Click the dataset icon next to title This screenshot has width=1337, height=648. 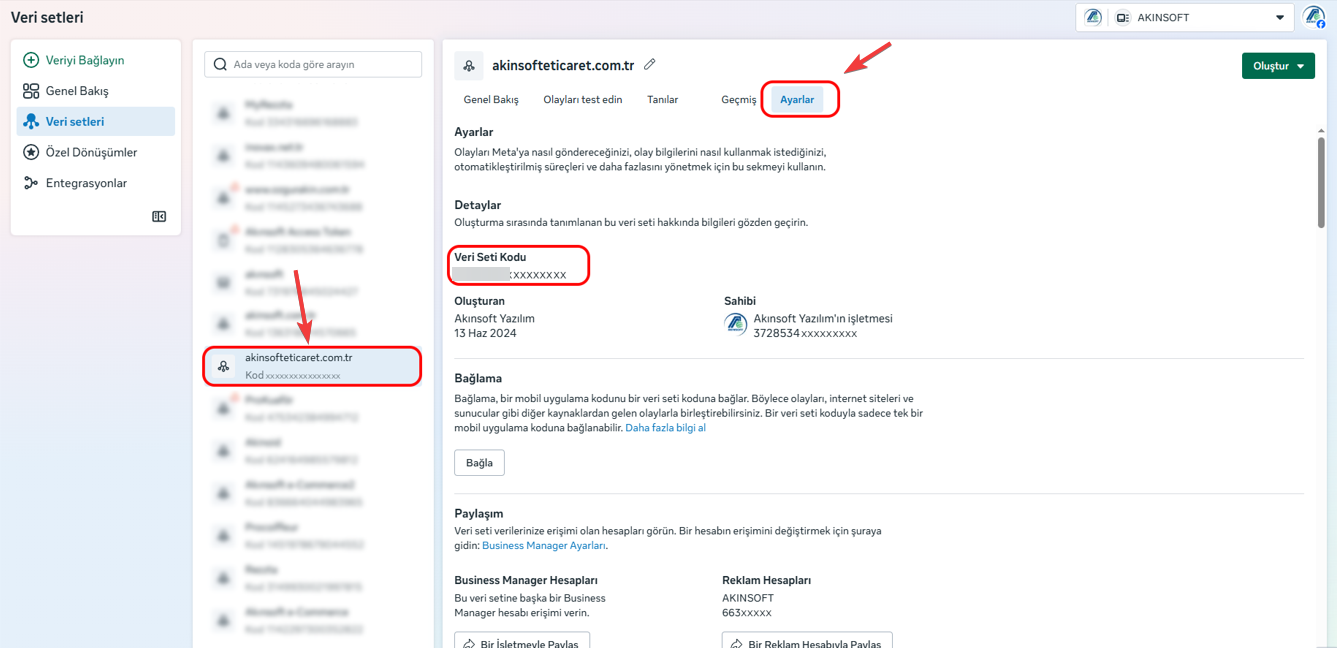pos(469,66)
